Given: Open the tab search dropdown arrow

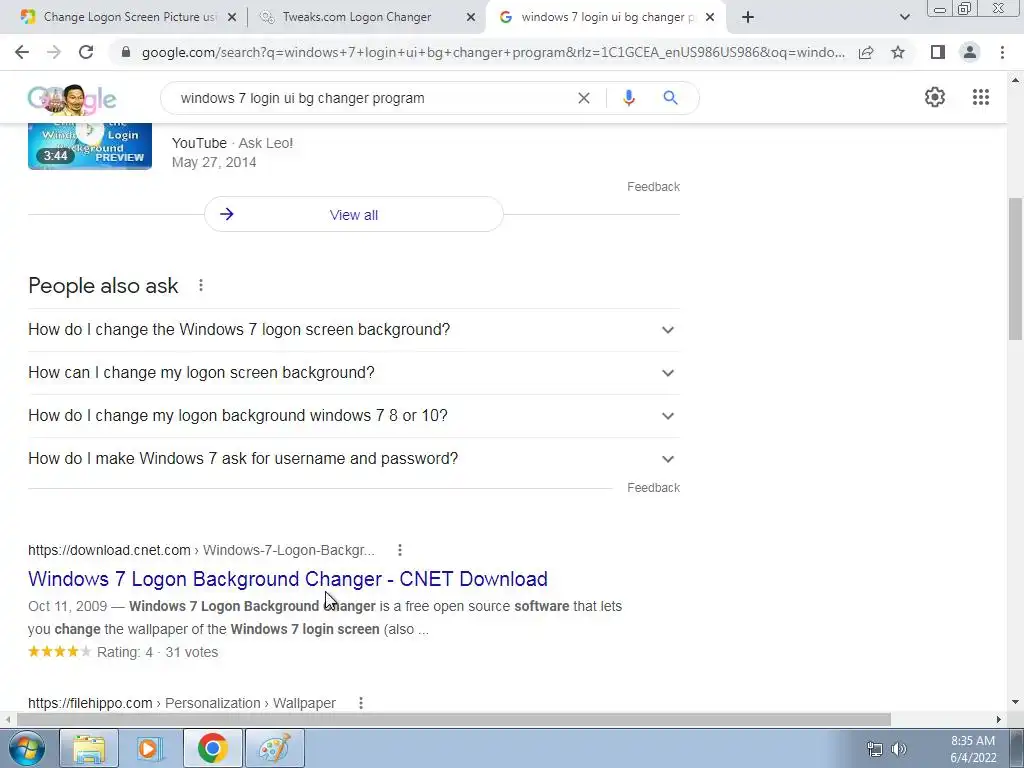Looking at the screenshot, I should [904, 17].
